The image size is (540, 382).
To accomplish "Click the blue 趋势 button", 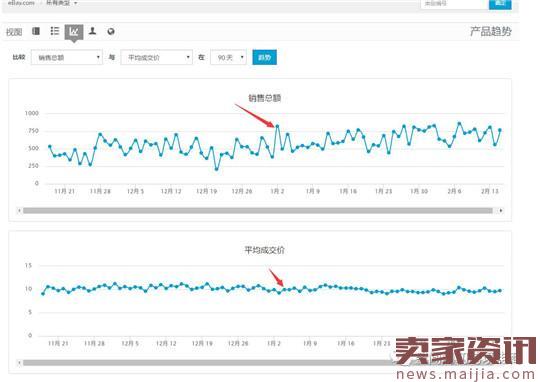I will click(x=264, y=57).
